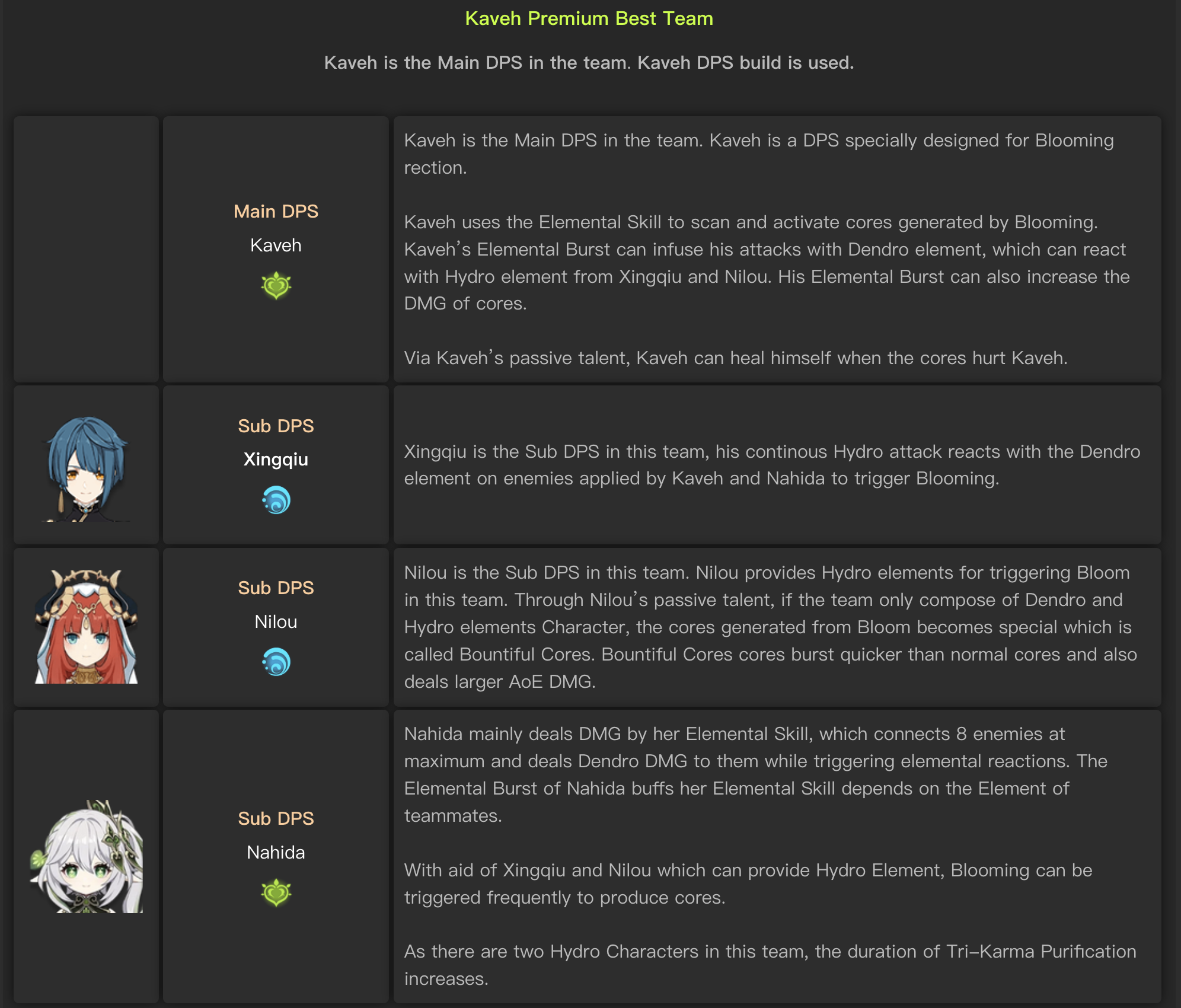Click the Kaveh Premium Best Team heading

[x=589, y=18]
